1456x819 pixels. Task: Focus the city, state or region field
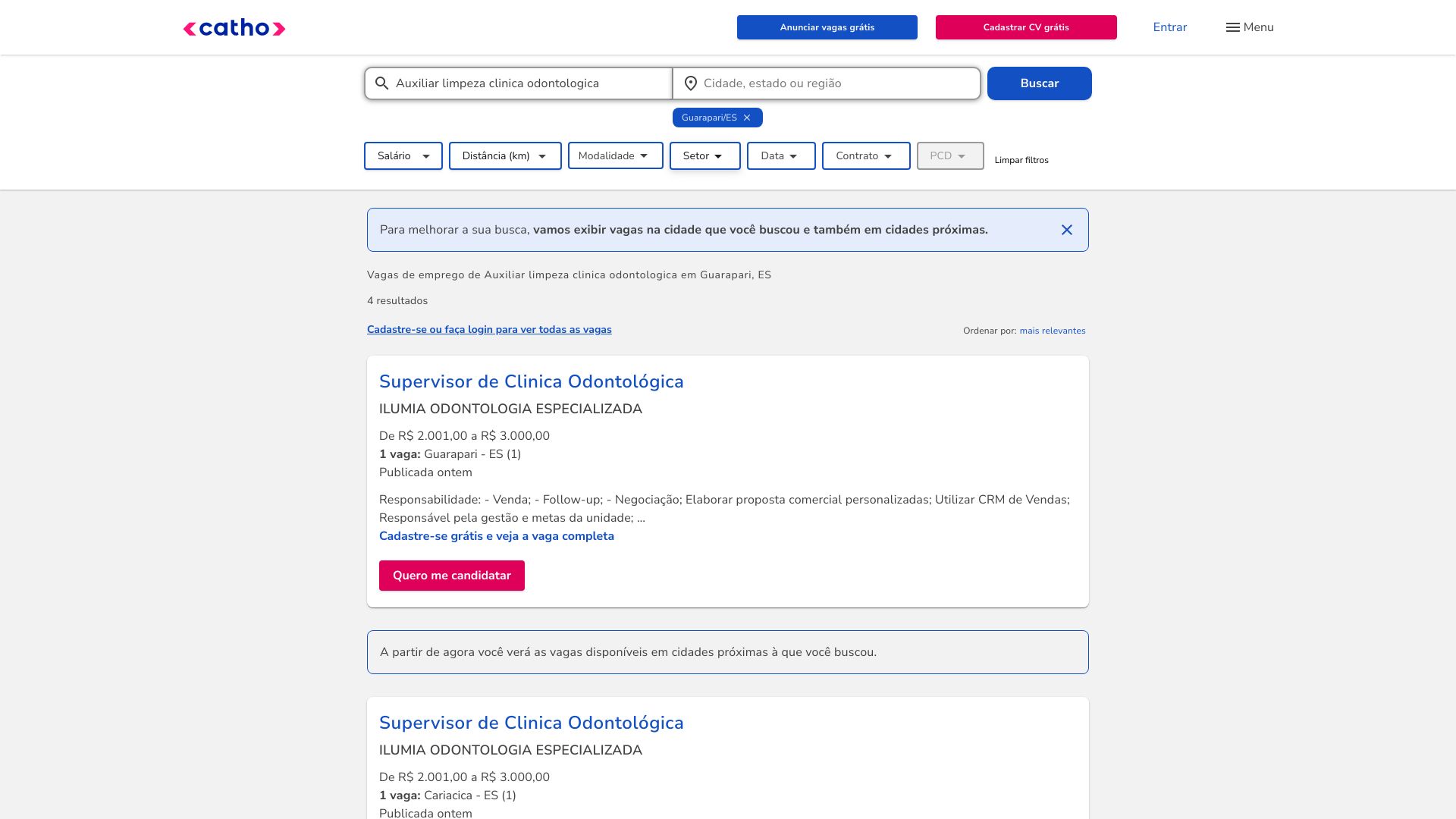click(827, 83)
